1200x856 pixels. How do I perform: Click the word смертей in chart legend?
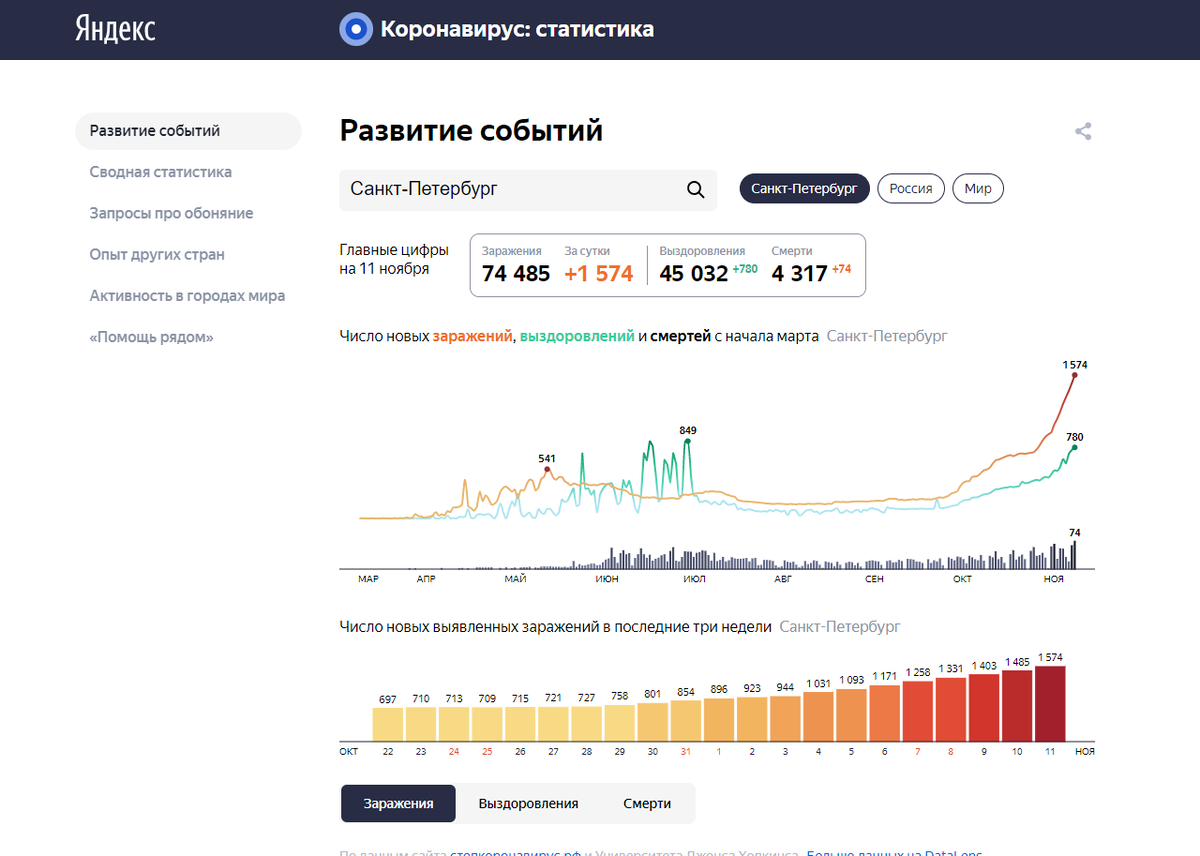pos(680,337)
